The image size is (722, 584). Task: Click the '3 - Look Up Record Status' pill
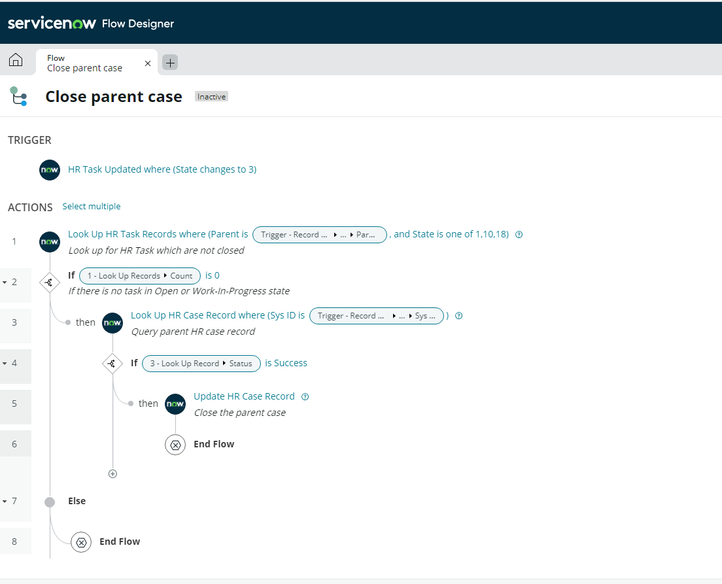click(201, 363)
